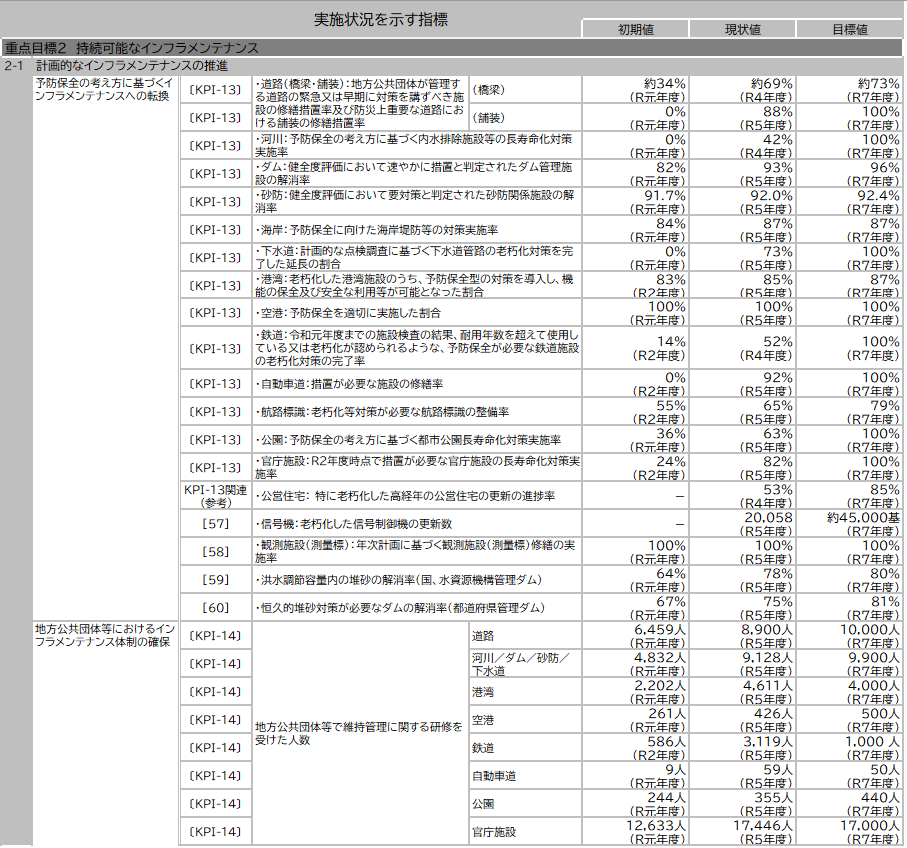Click the 官庁施設の長寿命化対策 indicator text
Screen dimensions: 907x848
(x=416, y=467)
